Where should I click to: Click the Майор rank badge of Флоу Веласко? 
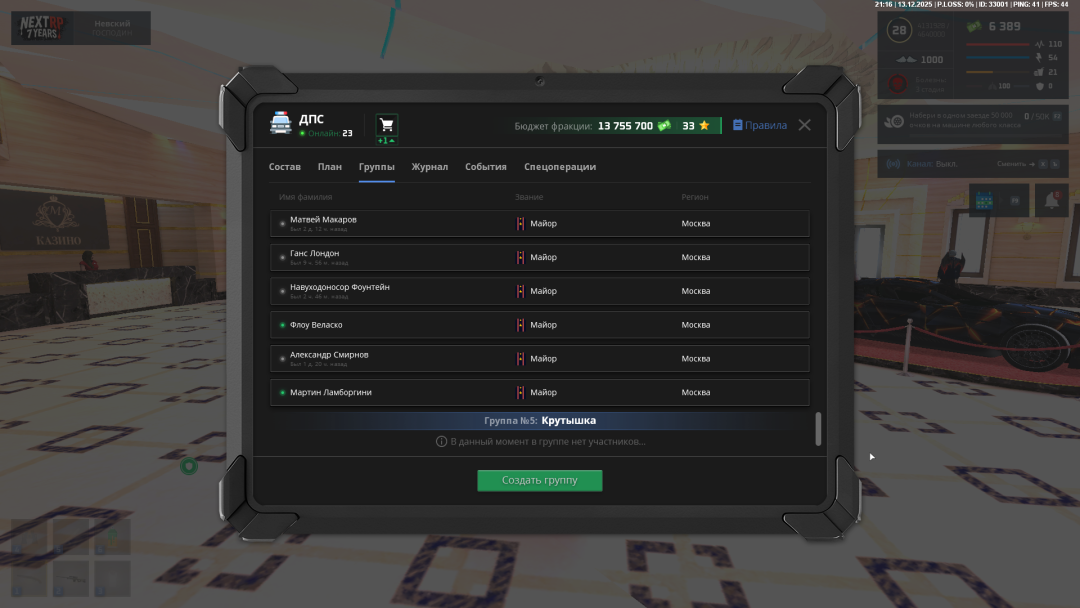[x=520, y=325]
